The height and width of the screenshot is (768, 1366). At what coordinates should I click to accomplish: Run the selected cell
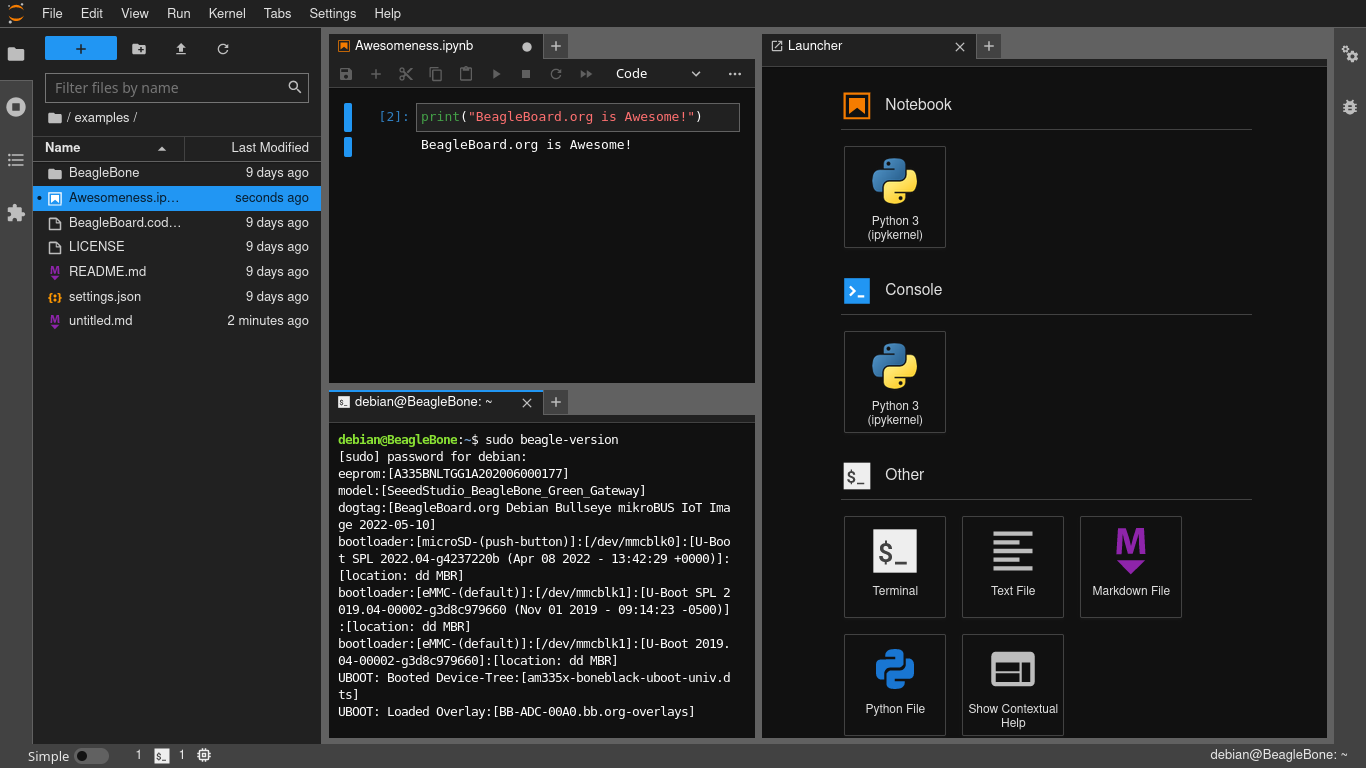(496, 74)
